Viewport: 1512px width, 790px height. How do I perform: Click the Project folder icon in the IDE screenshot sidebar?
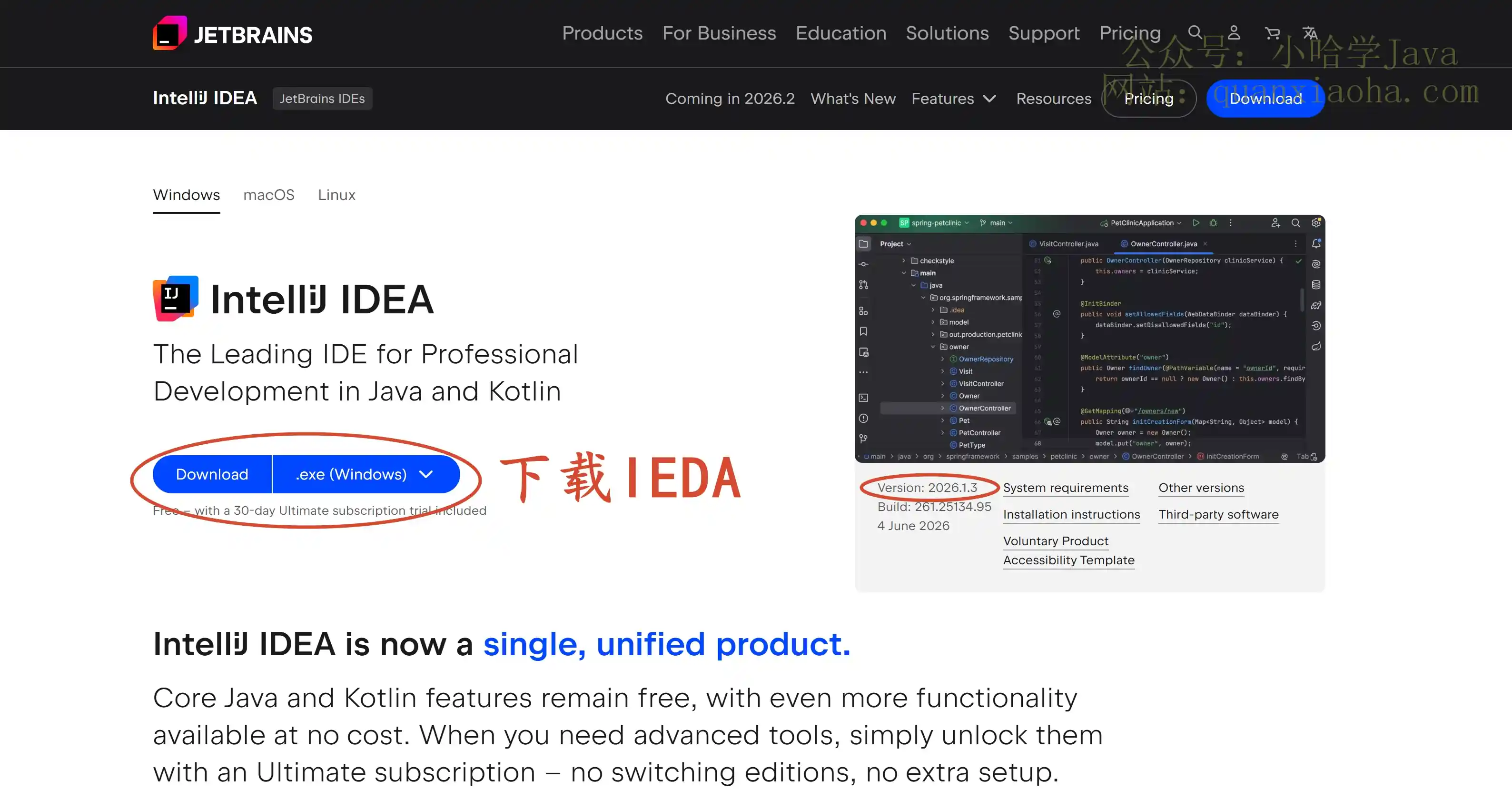tap(863, 244)
